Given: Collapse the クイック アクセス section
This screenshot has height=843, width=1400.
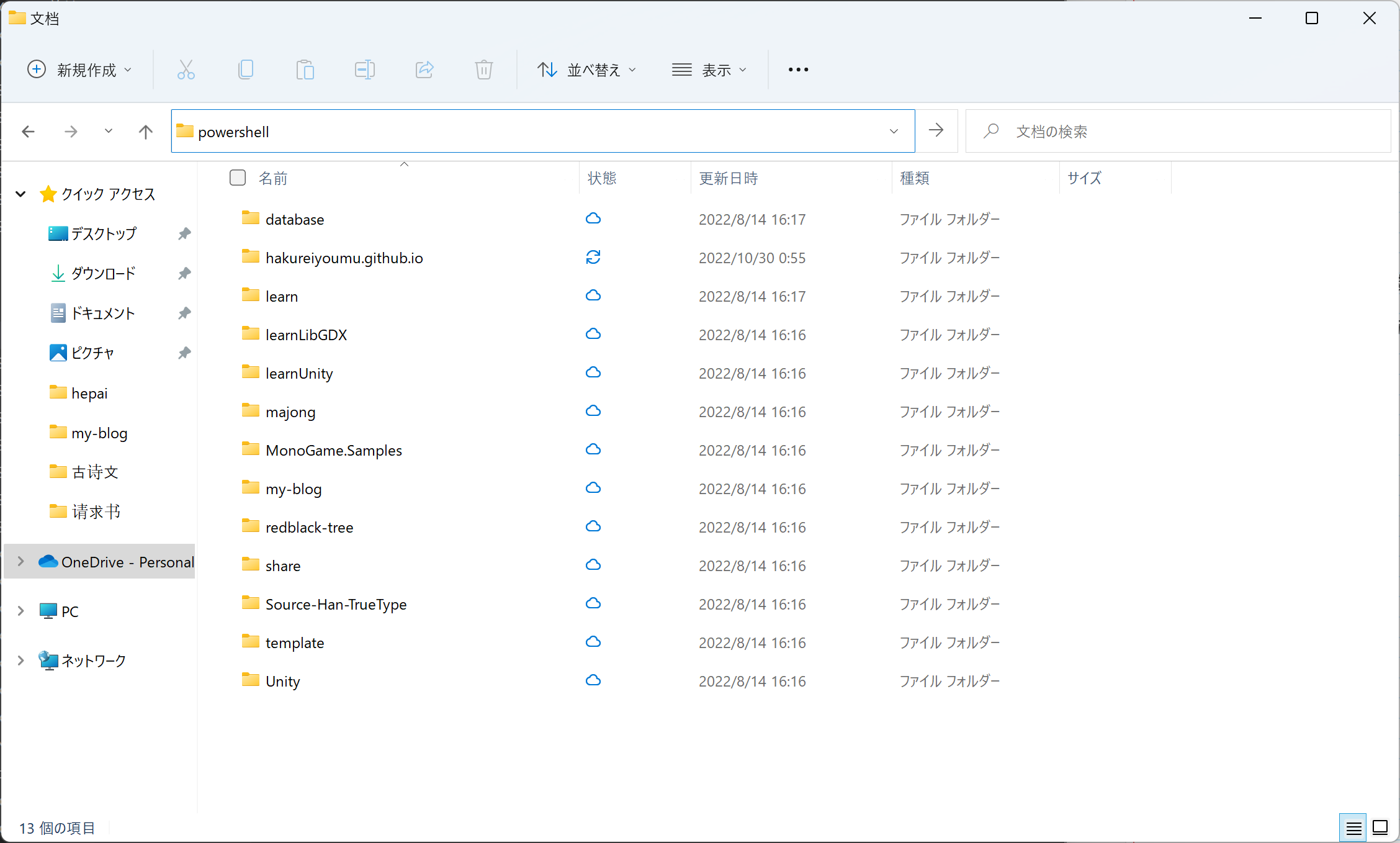Looking at the screenshot, I should point(20,194).
